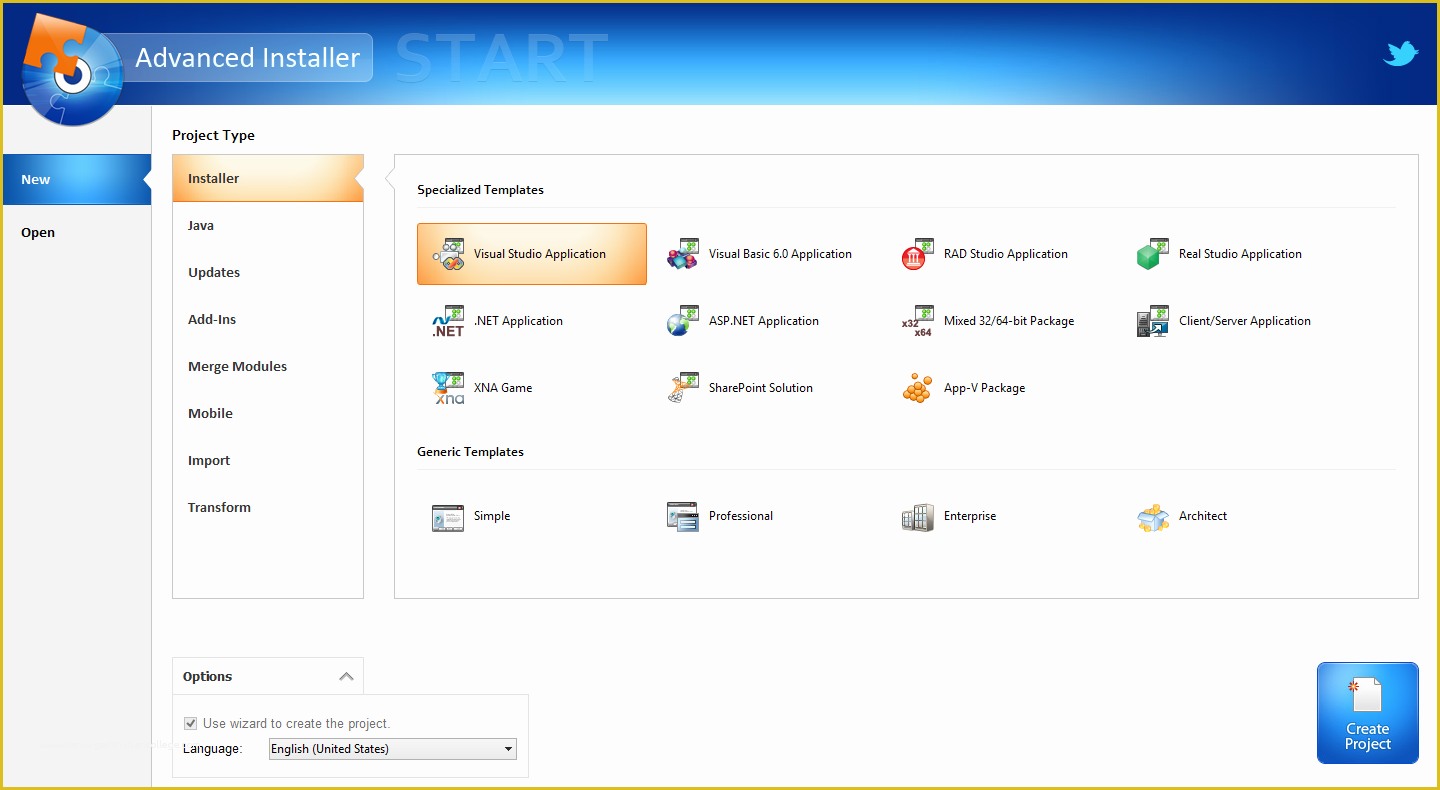Viewport: 1440px width, 790px height.
Task: Click the Real Studio Application label
Action: pyautogui.click(x=1240, y=254)
